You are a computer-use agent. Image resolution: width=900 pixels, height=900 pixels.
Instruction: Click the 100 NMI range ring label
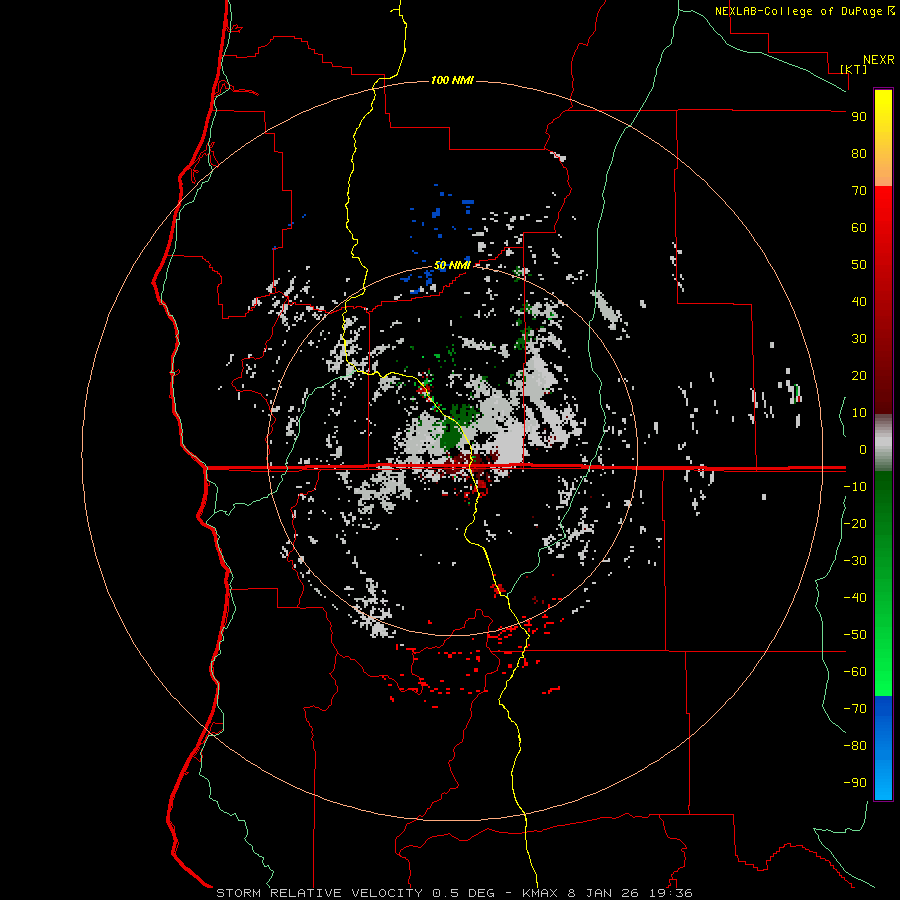(452, 80)
